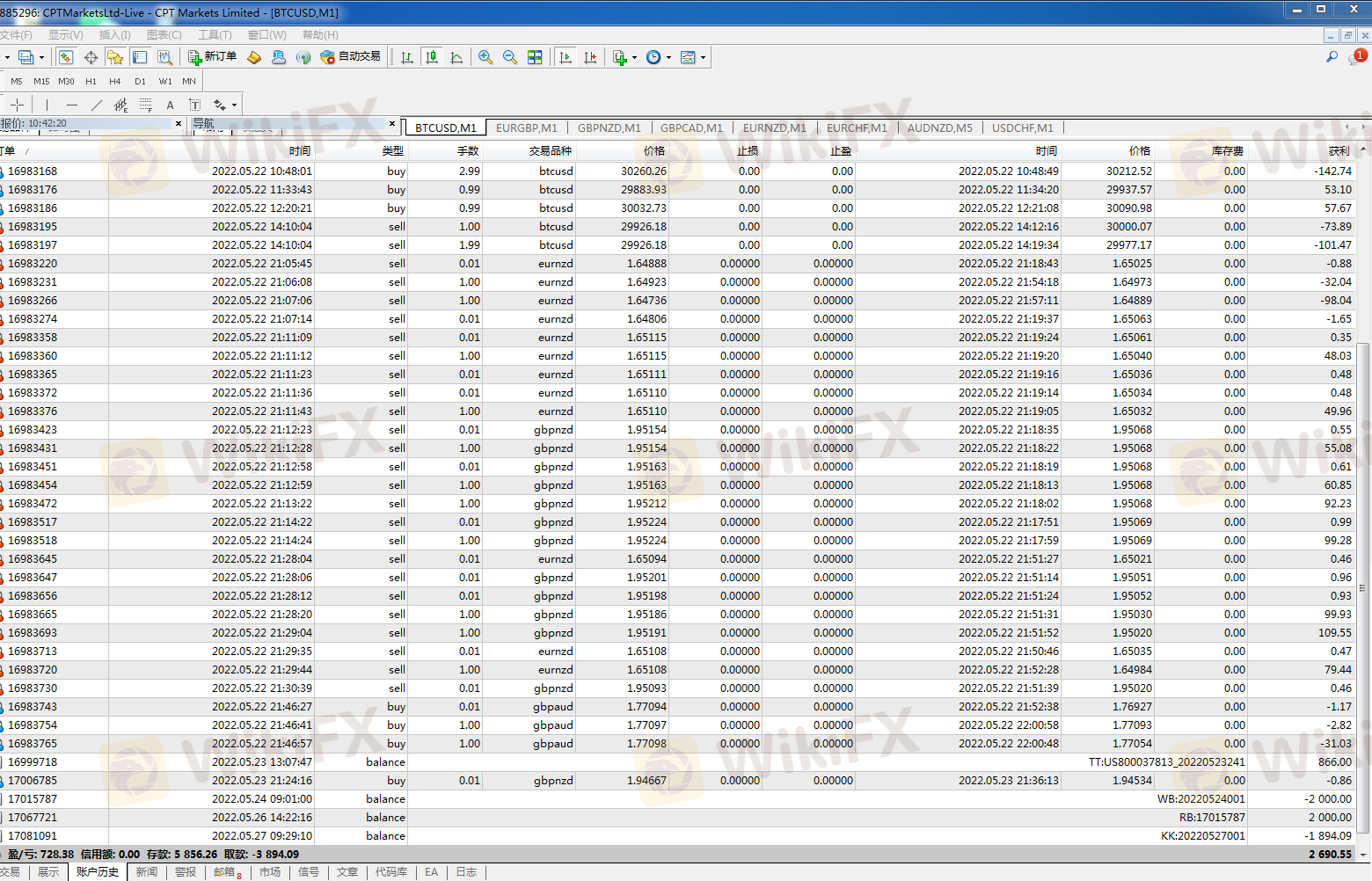This screenshot has height=881, width=1372.
Task: Open the 邮箱 terminal tab
Action: coord(227,872)
